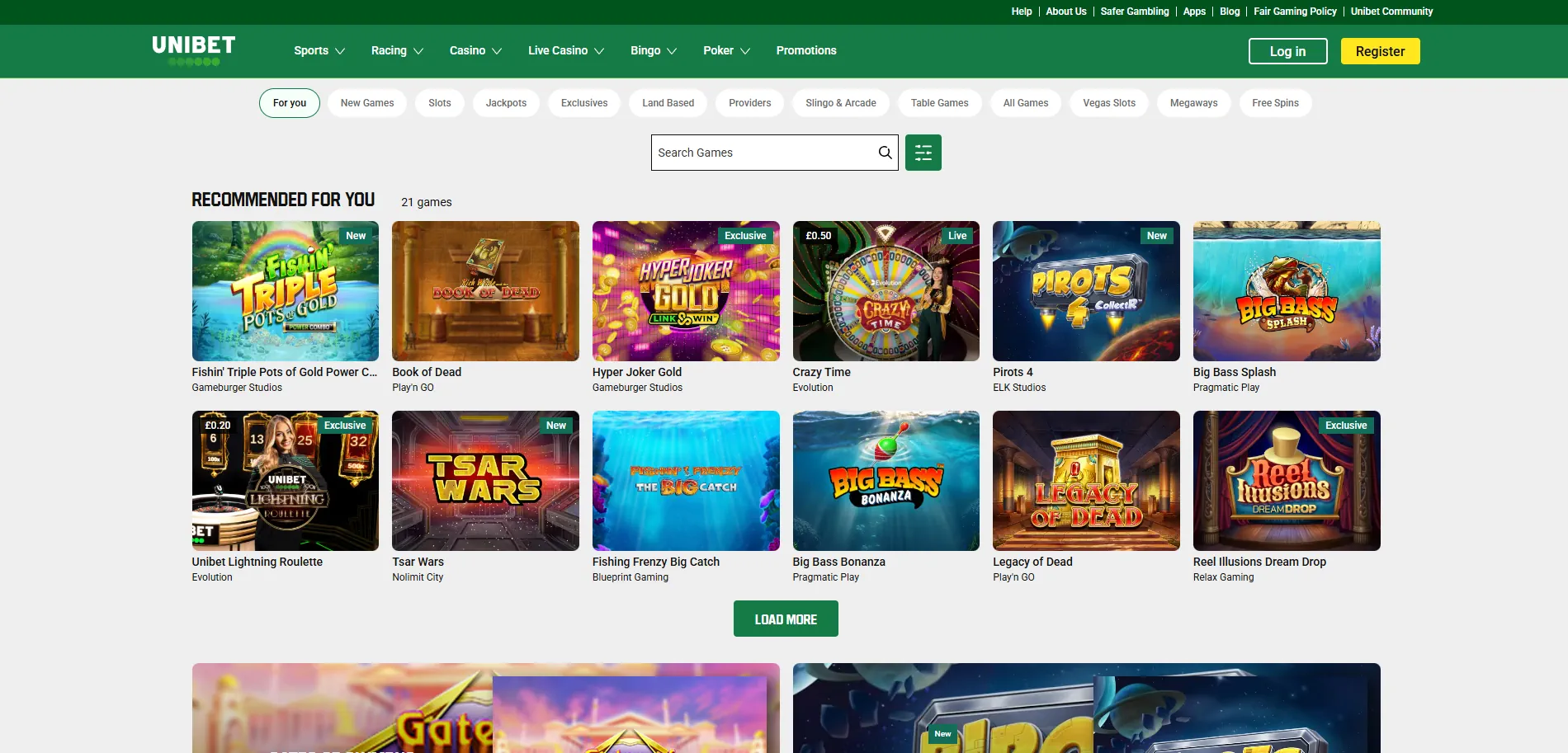The height and width of the screenshot is (753, 1568).
Task: Open the Big Bass Splash game thumbnail
Action: click(1287, 291)
